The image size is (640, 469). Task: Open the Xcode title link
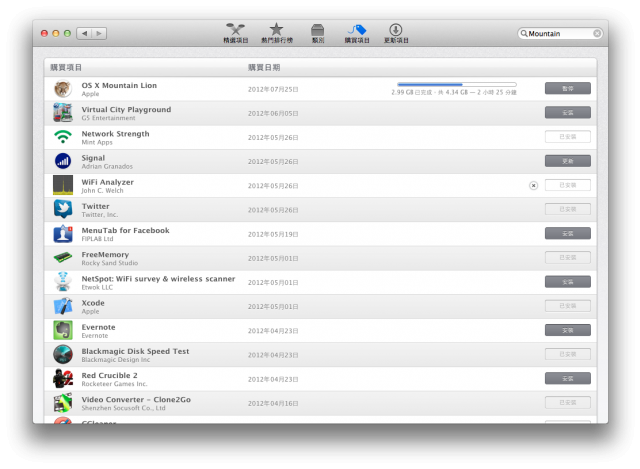[93, 303]
